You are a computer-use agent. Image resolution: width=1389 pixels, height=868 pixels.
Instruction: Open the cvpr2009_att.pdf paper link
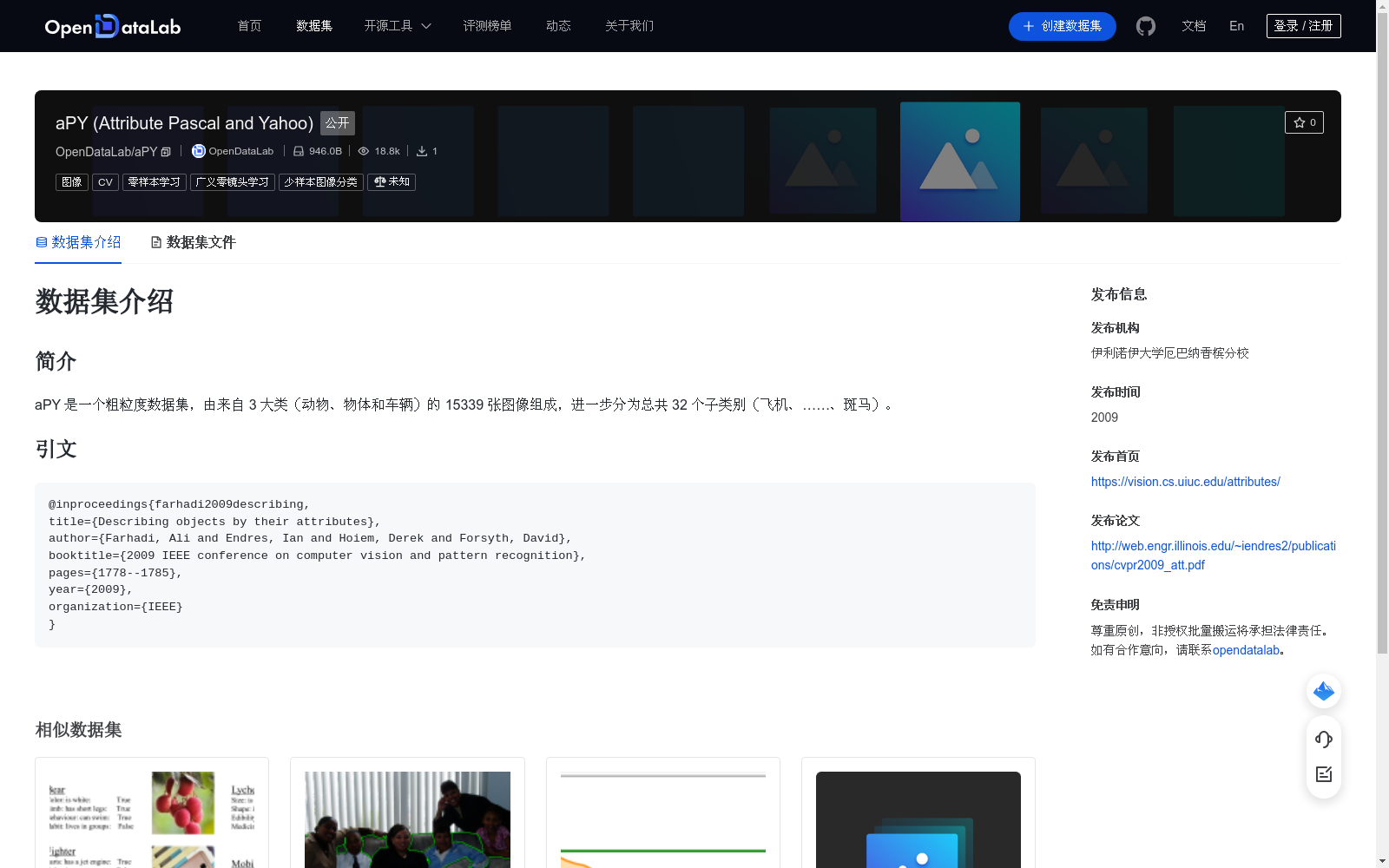[1214, 556]
